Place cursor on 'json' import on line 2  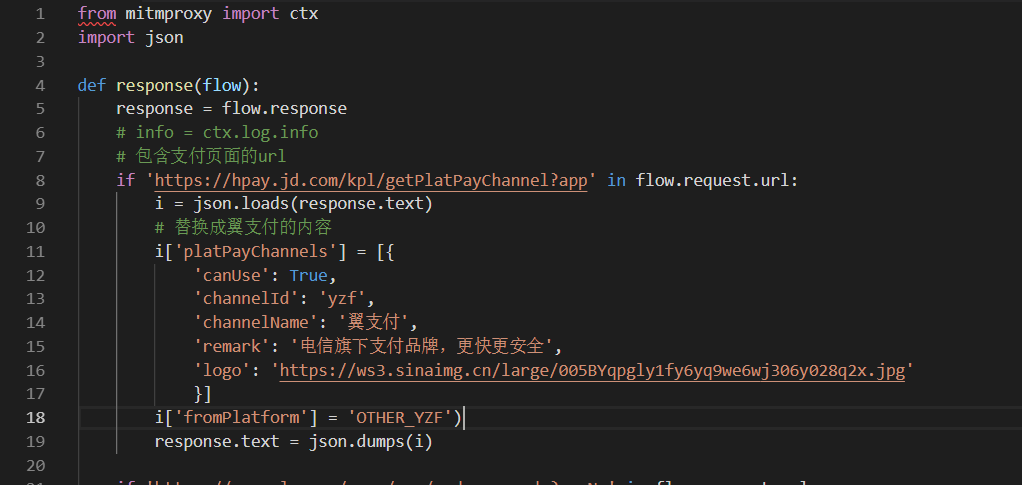164,38
